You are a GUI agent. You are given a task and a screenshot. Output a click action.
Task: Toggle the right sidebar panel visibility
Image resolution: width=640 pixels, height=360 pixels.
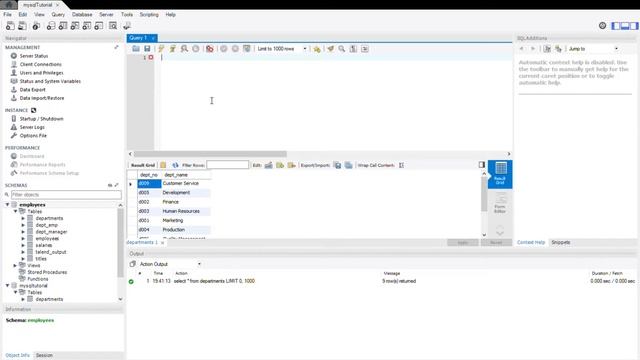[633, 26]
